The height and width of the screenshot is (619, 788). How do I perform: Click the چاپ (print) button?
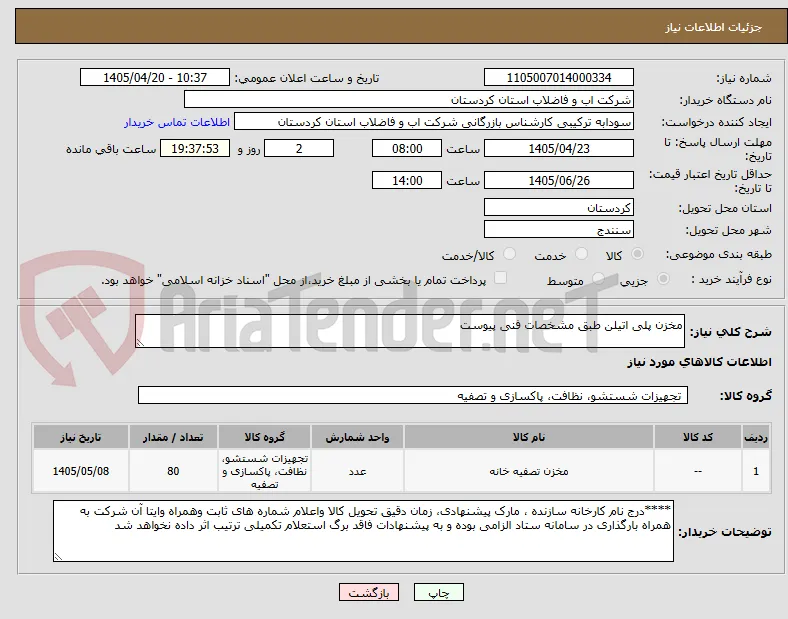pyautogui.click(x=438, y=592)
